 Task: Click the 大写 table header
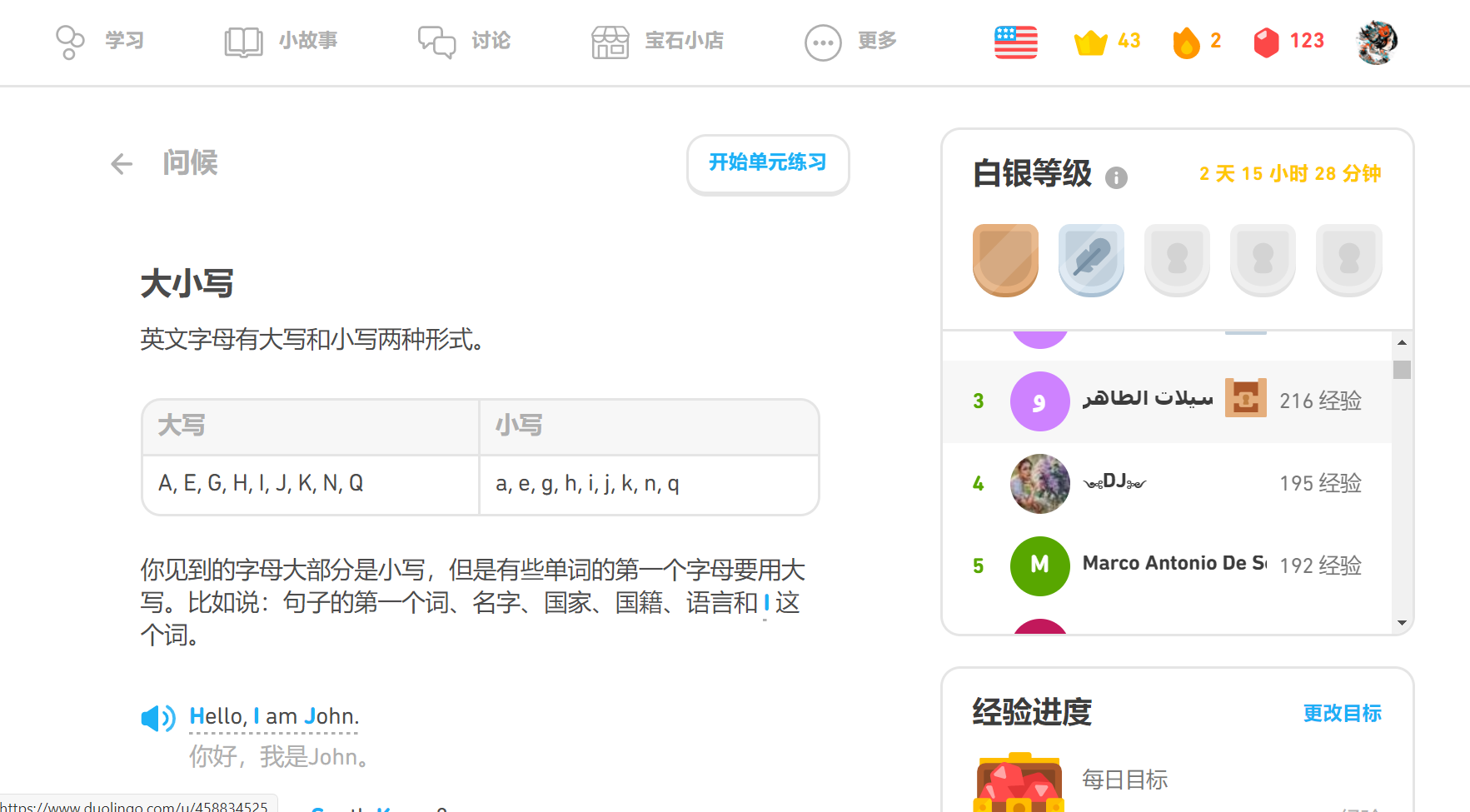click(x=310, y=426)
